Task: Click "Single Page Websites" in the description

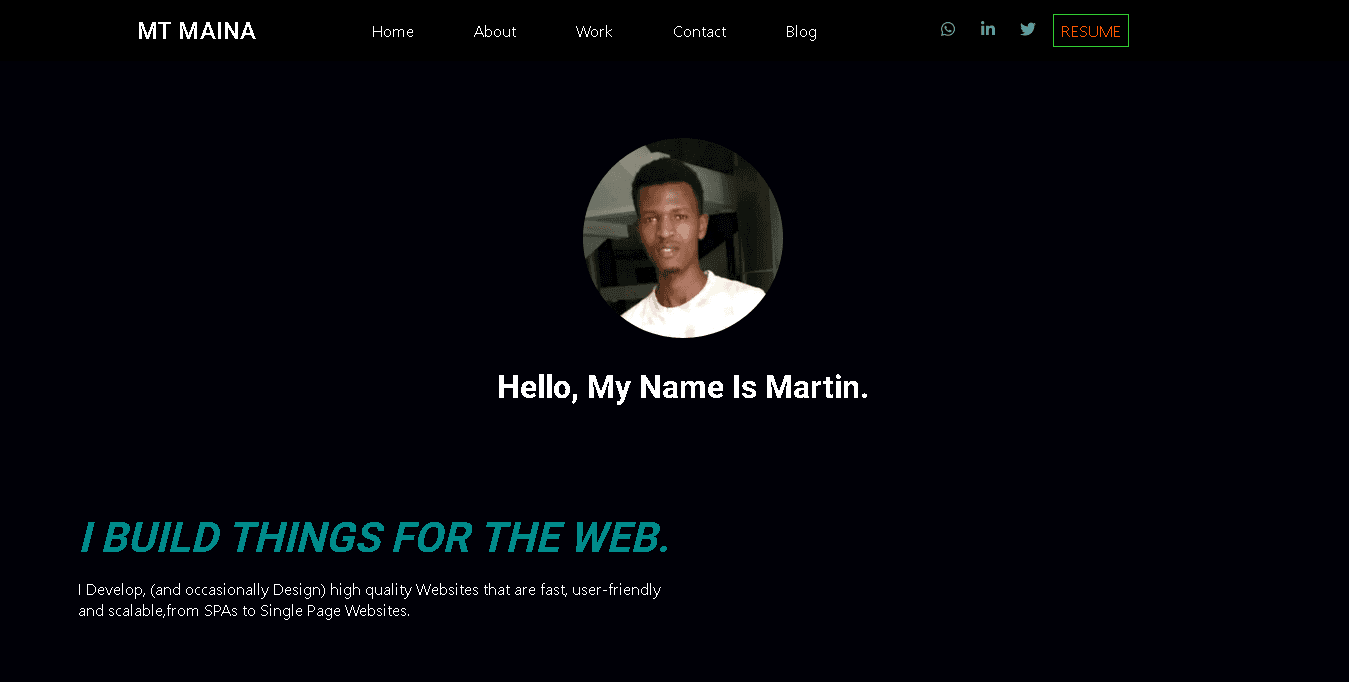Action: [335, 611]
